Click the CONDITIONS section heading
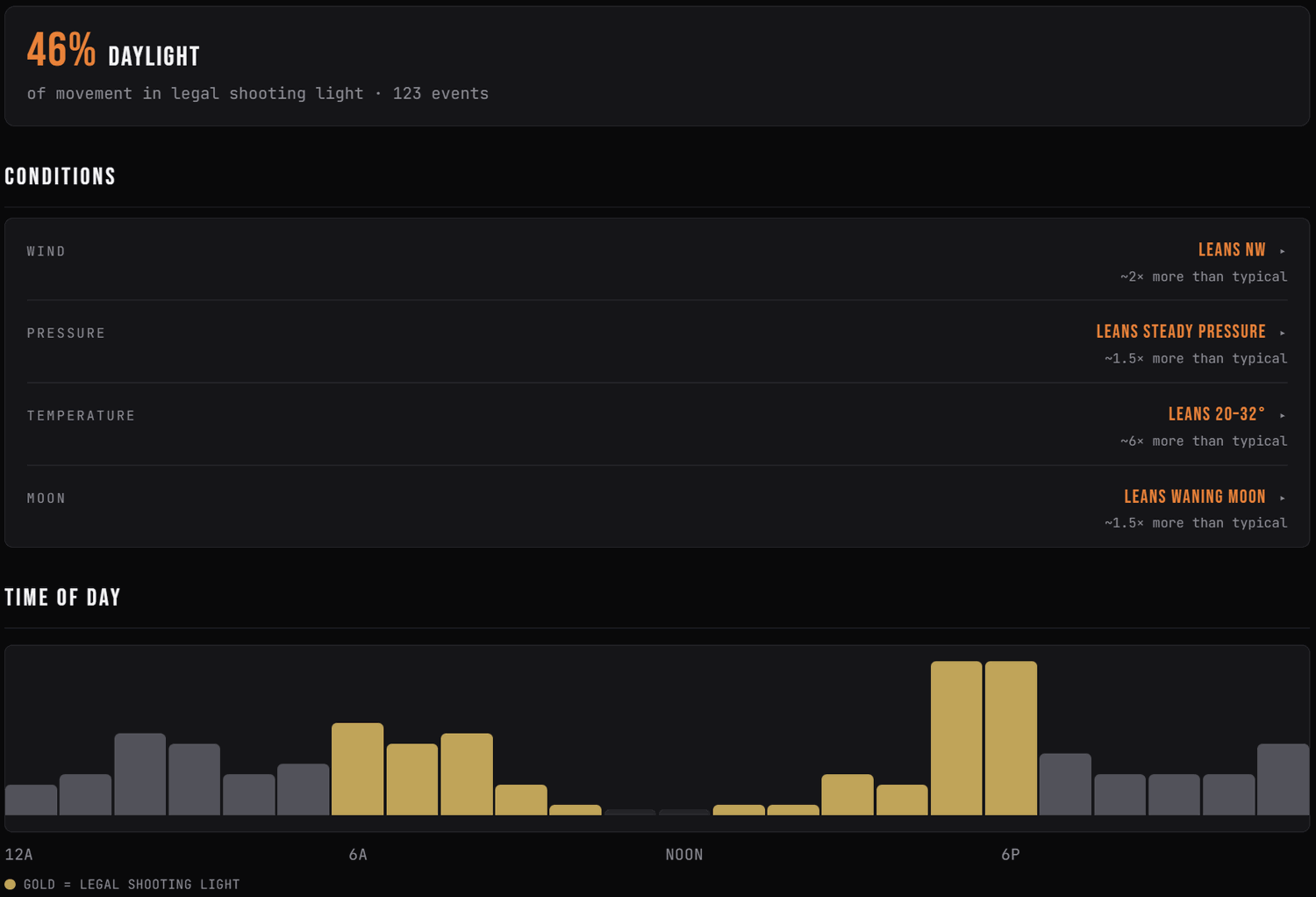 [60, 176]
